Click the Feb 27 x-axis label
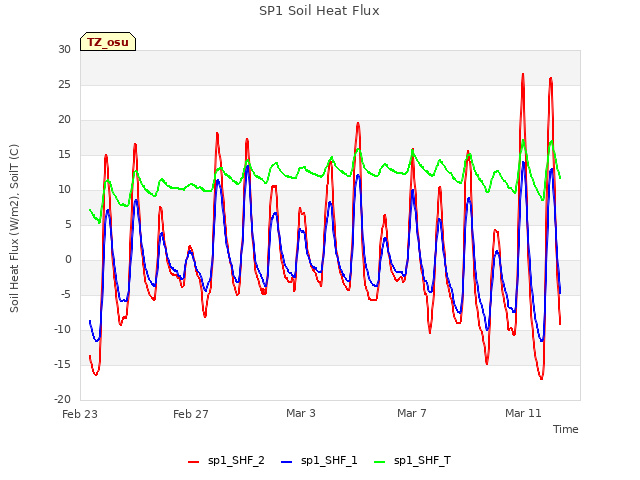 pos(191,414)
